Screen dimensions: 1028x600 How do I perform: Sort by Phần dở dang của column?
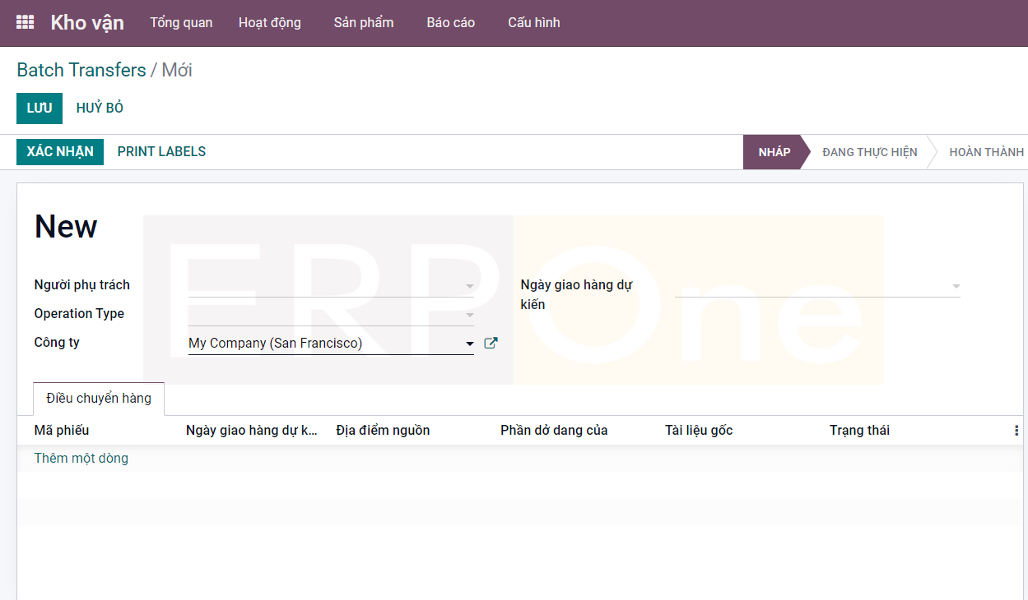click(x=554, y=430)
